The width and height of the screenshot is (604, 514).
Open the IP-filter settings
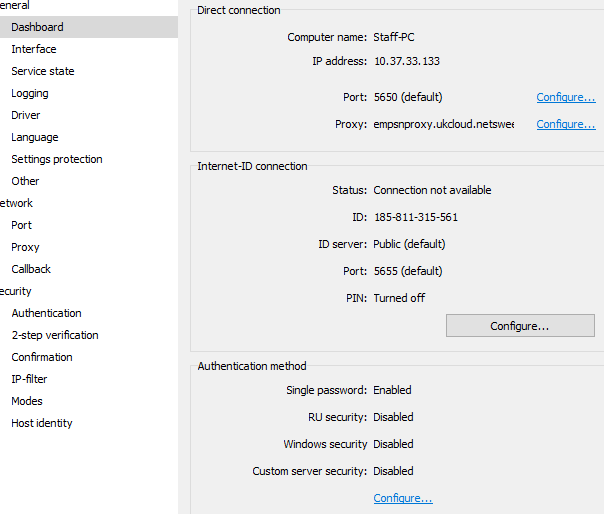(x=30, y=379)
